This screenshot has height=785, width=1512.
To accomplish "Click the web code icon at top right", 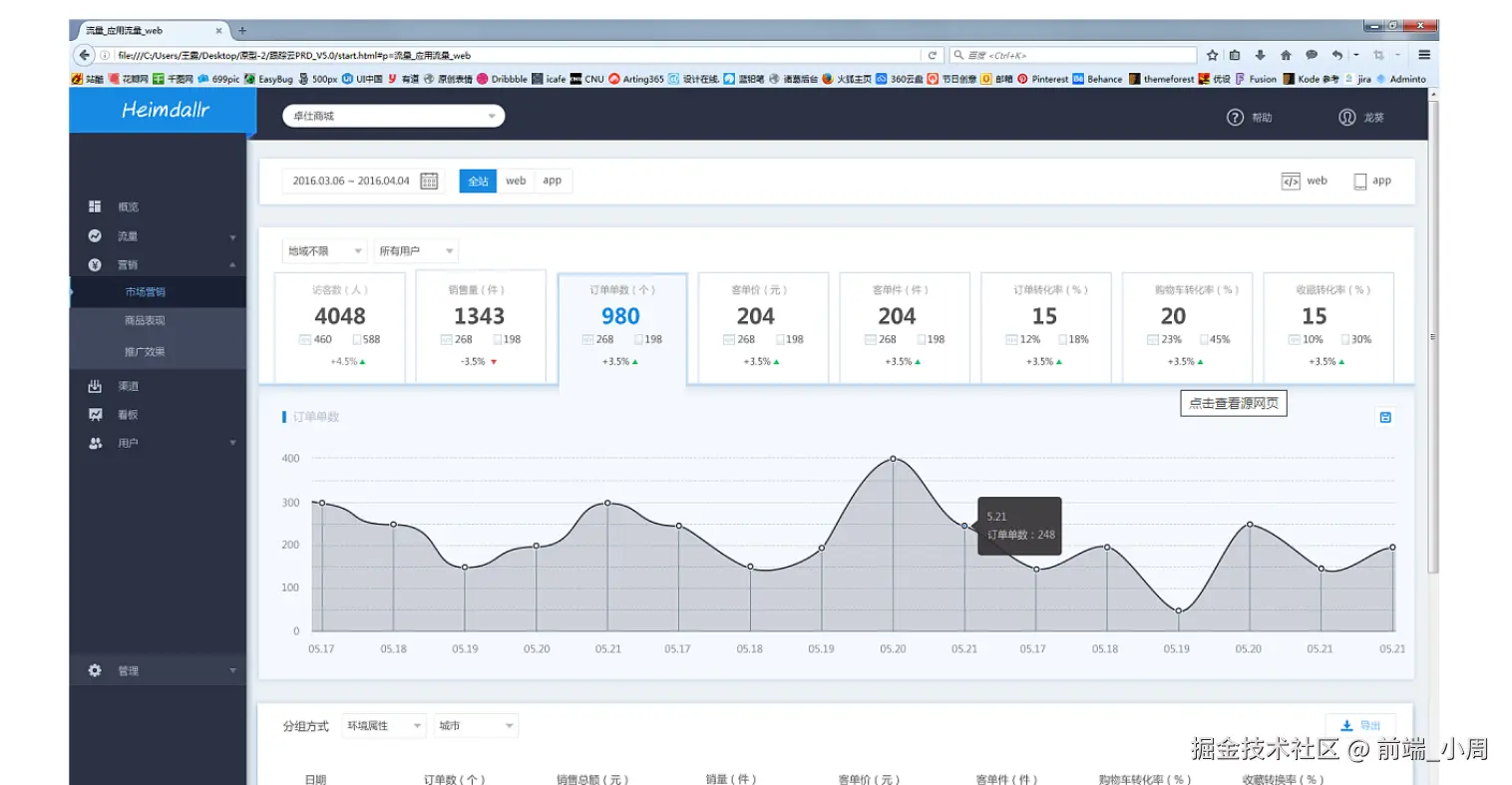I will coord(1291,182).
